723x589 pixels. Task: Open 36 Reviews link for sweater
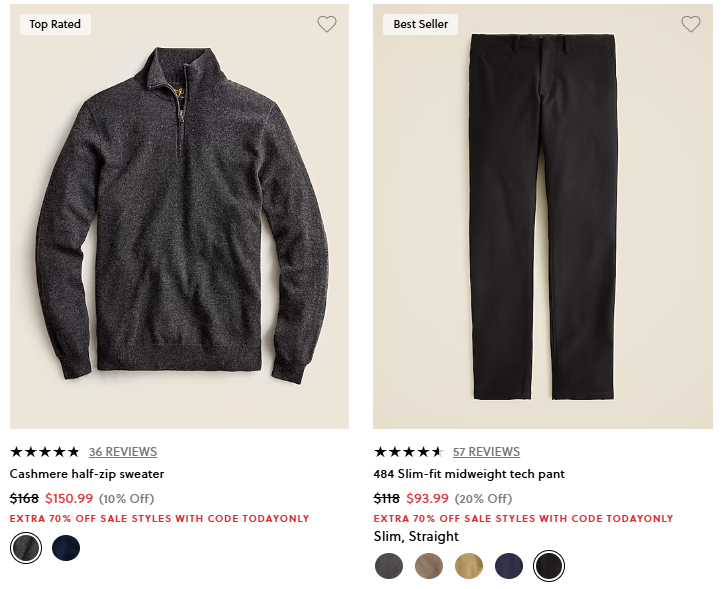(x=123, y=452)
